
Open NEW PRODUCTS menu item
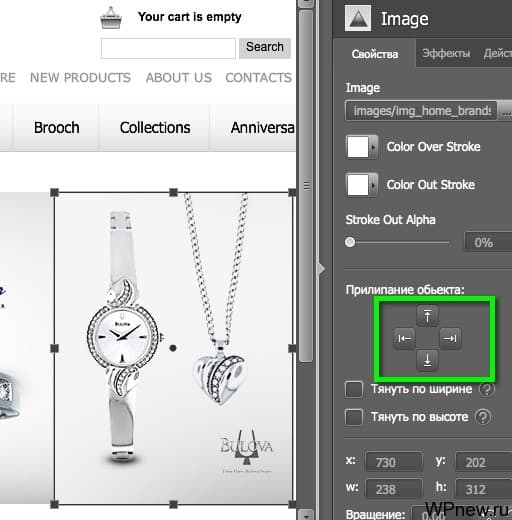(80, 78)
